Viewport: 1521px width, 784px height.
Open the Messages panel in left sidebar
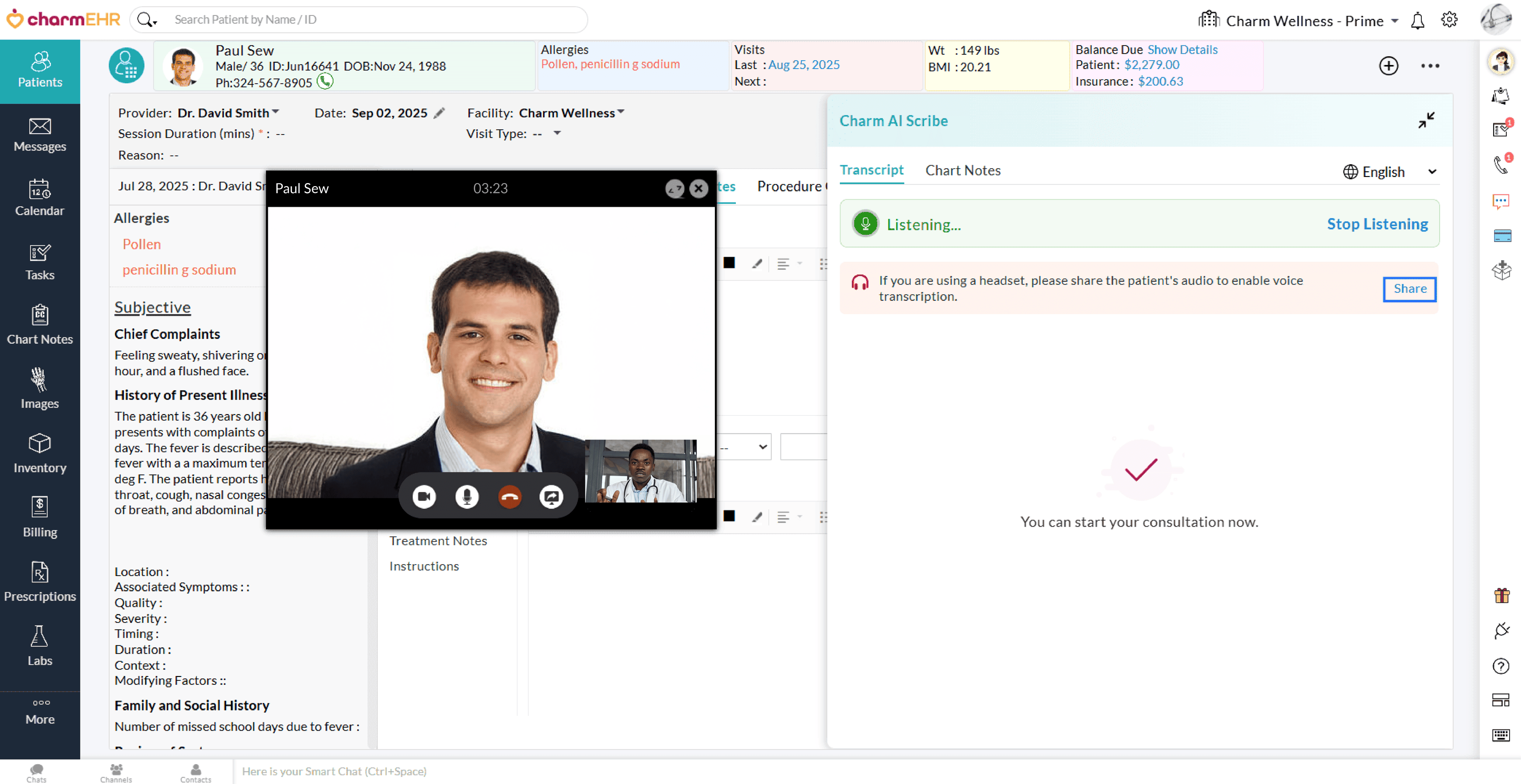pos(40,136)
